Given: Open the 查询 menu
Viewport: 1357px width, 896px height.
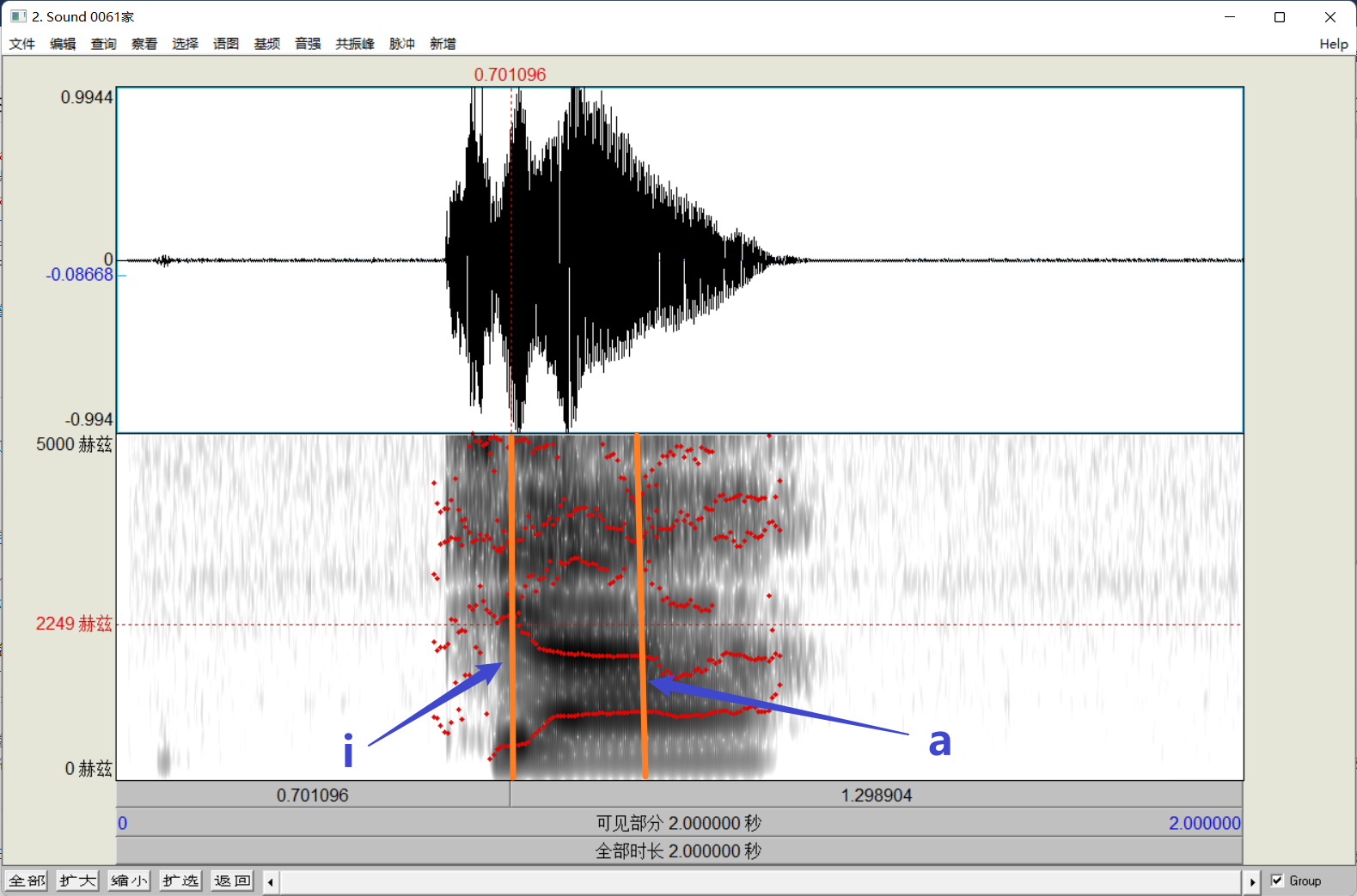Looking at the screenshot, I should pos(104,44).
